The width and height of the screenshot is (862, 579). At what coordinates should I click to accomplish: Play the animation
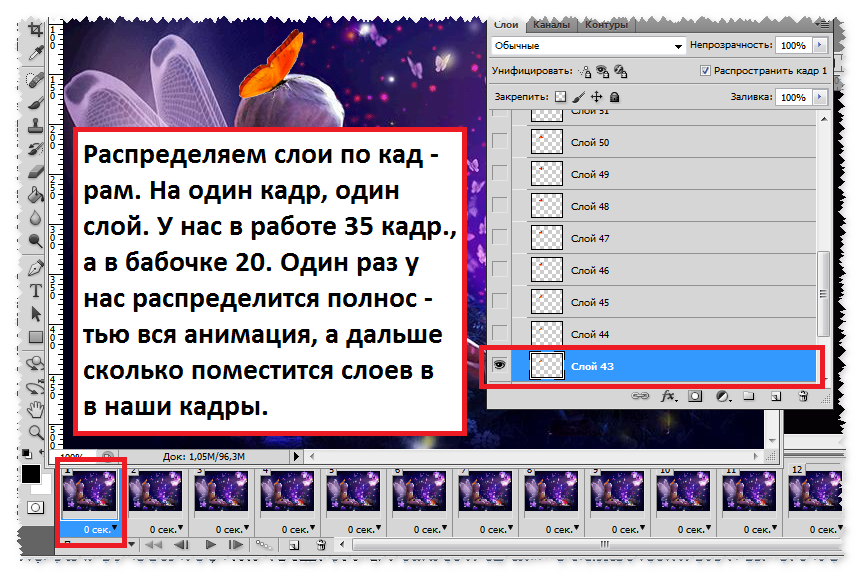pyautogui.click(x=210, y=544)
